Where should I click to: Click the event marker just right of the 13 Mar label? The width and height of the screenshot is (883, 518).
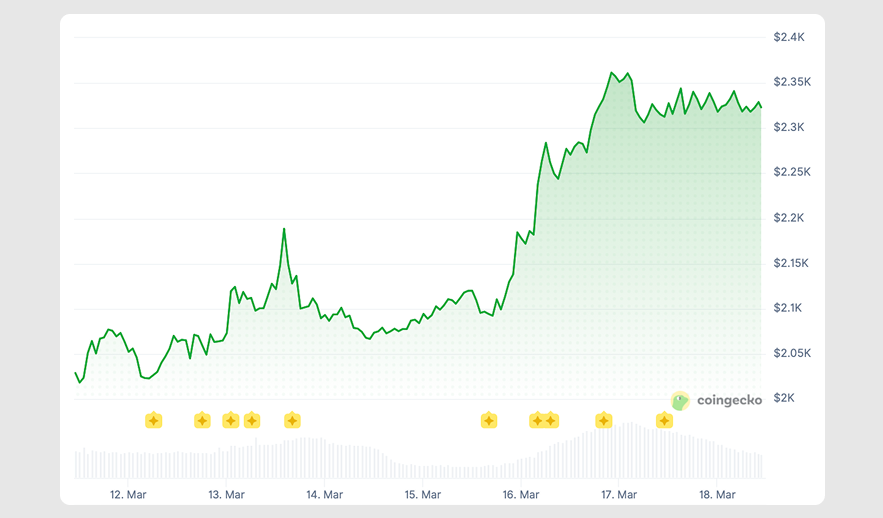(252, 420)
